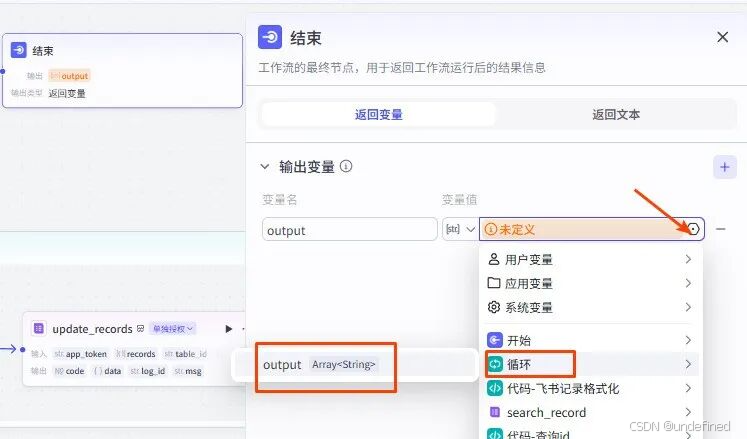Click data output in update_records node
This screenshot has width=747, height=439.
(x=107, y=371)
